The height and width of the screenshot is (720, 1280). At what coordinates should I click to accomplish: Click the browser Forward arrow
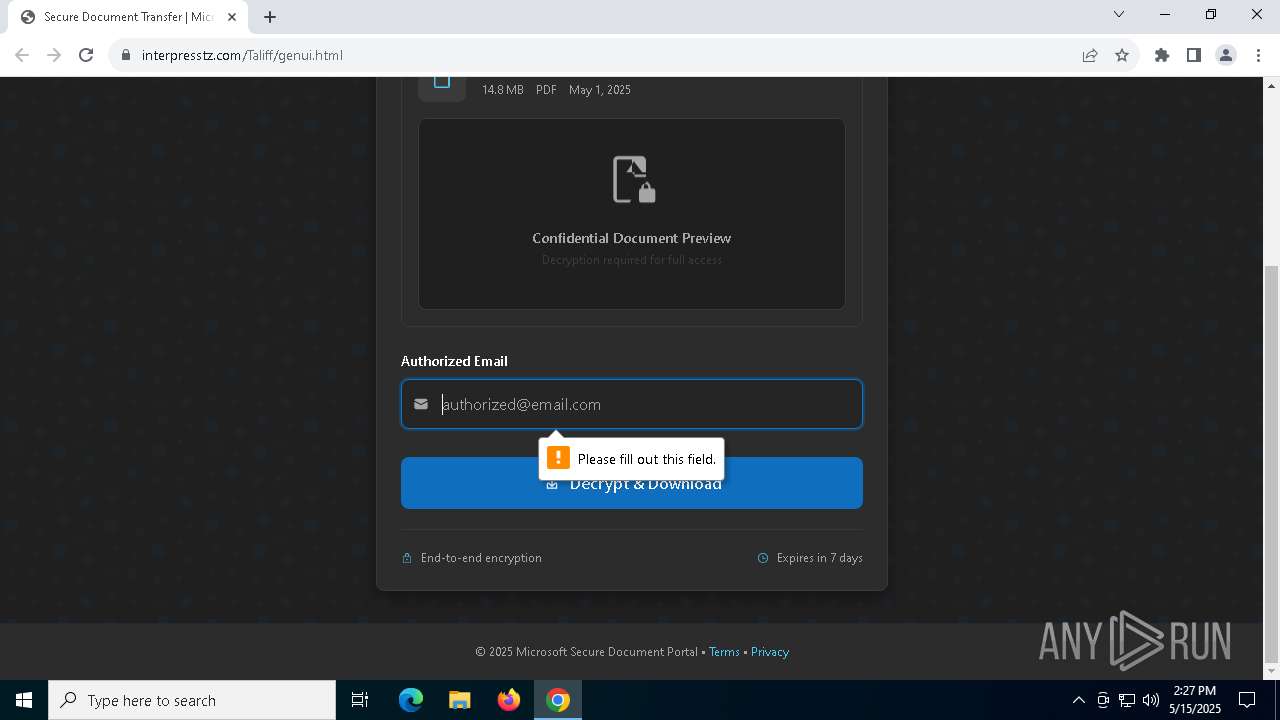(x=54, y=55)
